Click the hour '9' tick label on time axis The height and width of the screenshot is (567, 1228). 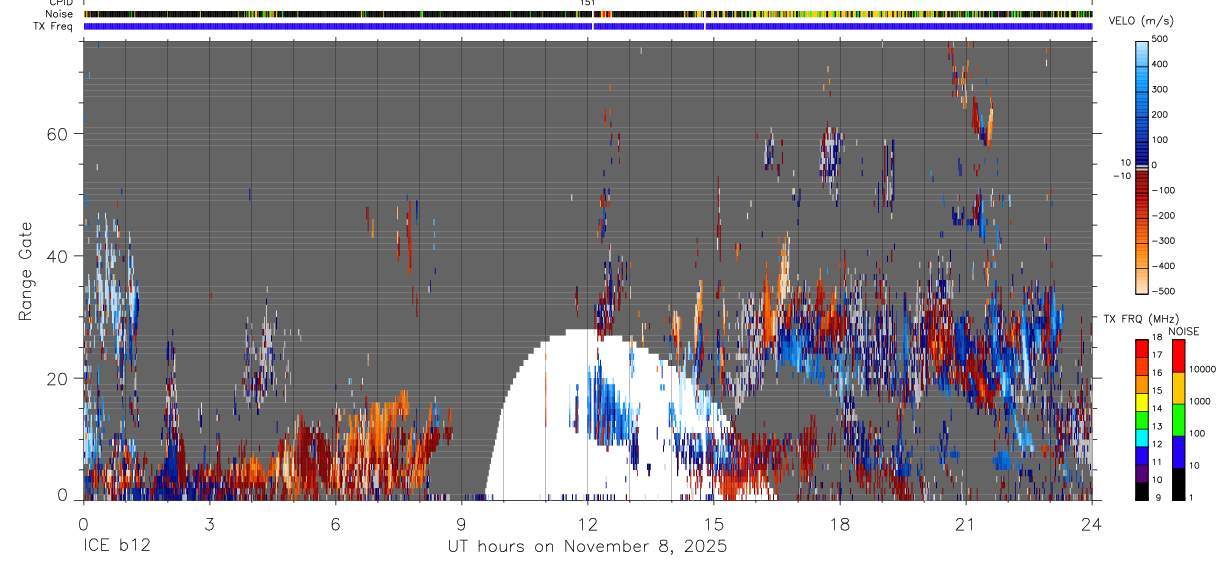click(x=461, y=524)
